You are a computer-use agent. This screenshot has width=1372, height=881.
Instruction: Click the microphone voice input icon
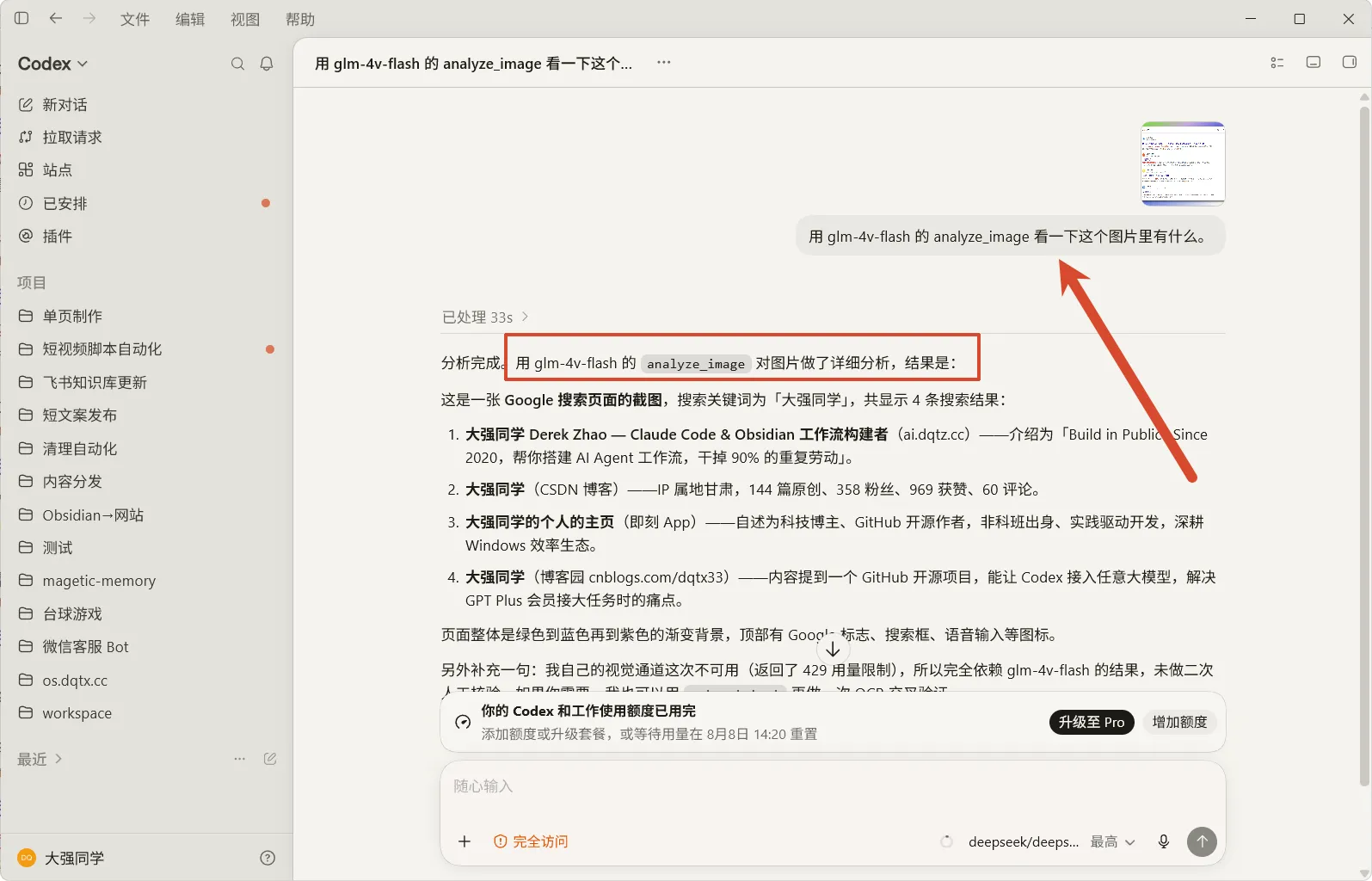tap(1164, 841)
